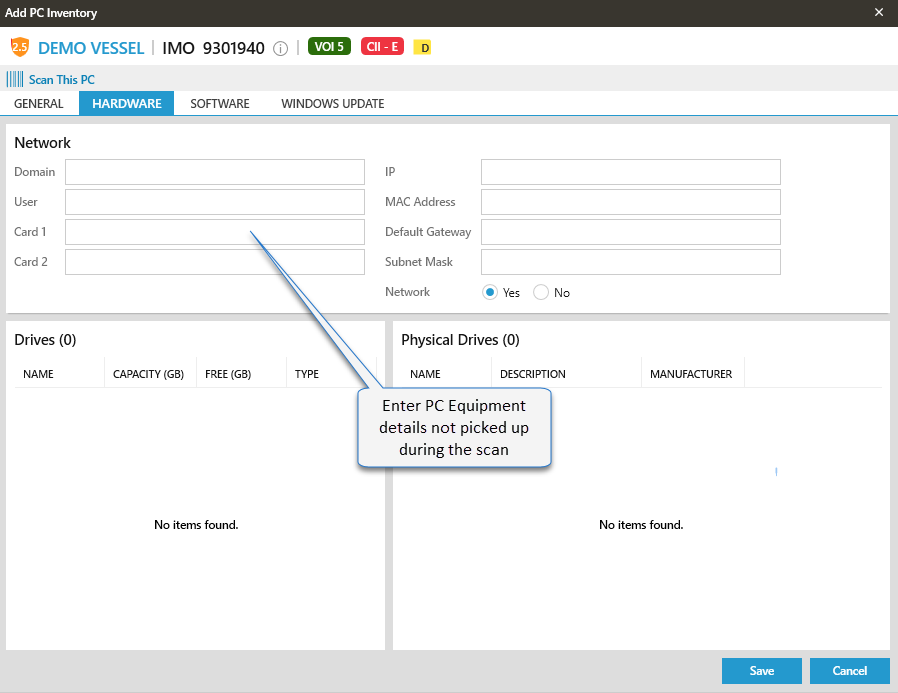Sort Physical Drives by NAME column
Image resolution: width=898 pixels, height=693 pixels.
(425, 374)
